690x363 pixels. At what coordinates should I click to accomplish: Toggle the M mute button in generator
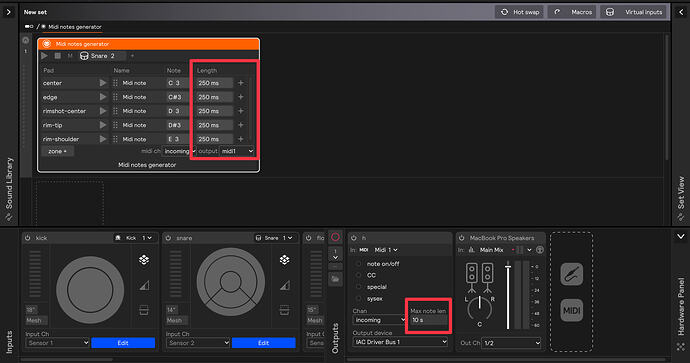[x=70, y=56]
